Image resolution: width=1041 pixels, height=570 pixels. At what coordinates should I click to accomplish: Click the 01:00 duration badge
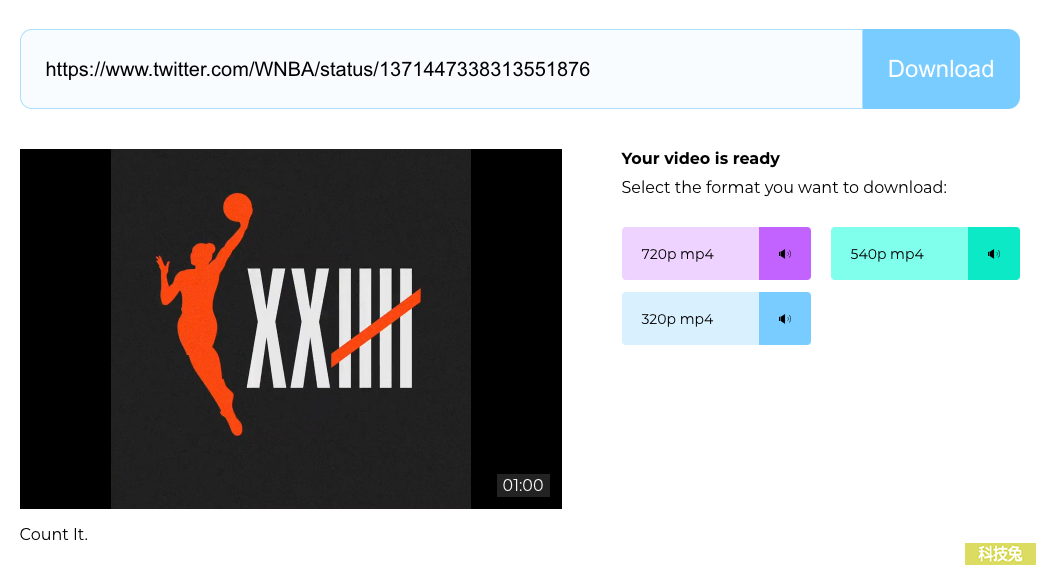522,485
